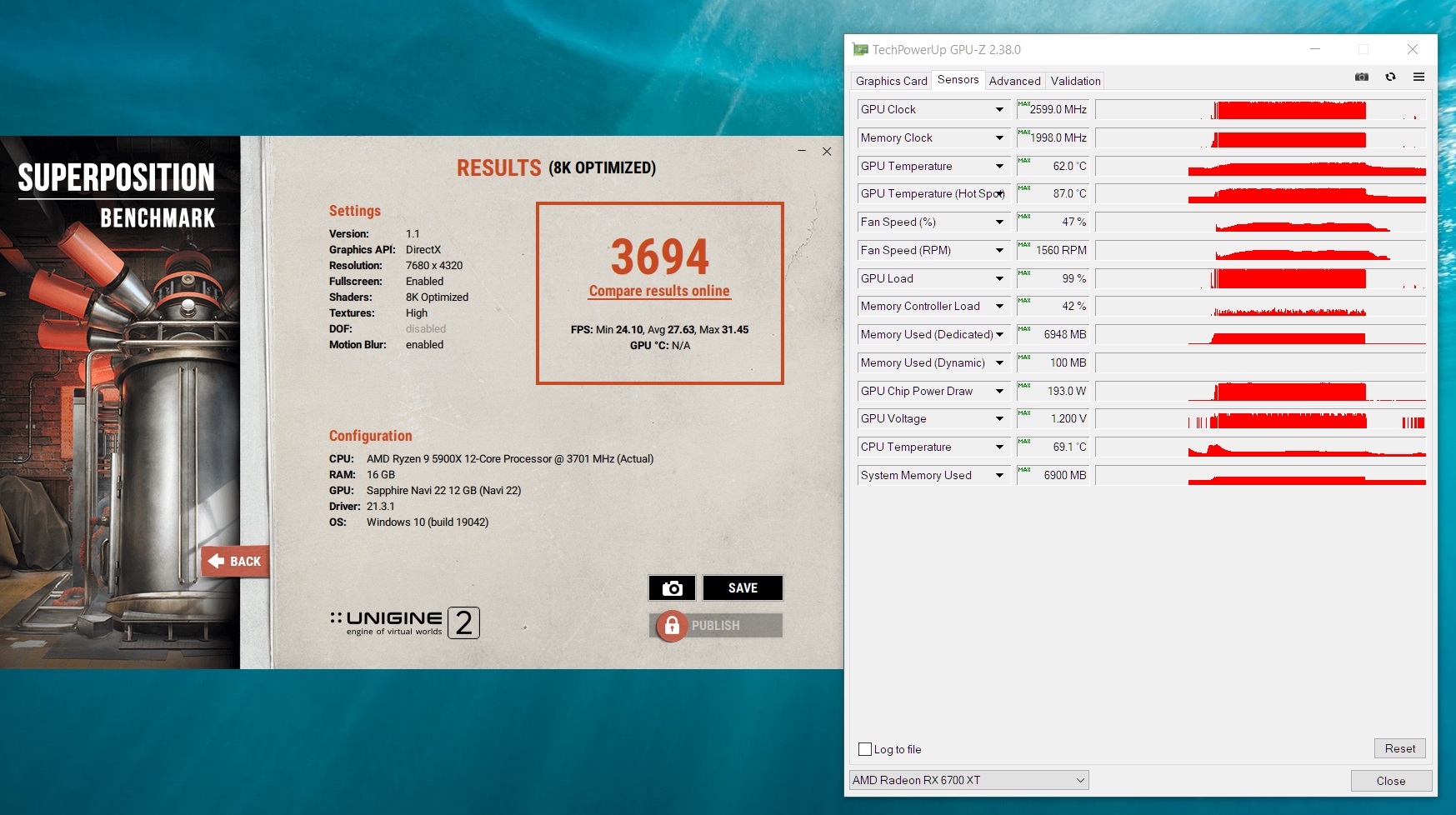1456x815 pixels.
Task: Click the GPU Temperature 62.0 °C value
Action: [1053, 167]
